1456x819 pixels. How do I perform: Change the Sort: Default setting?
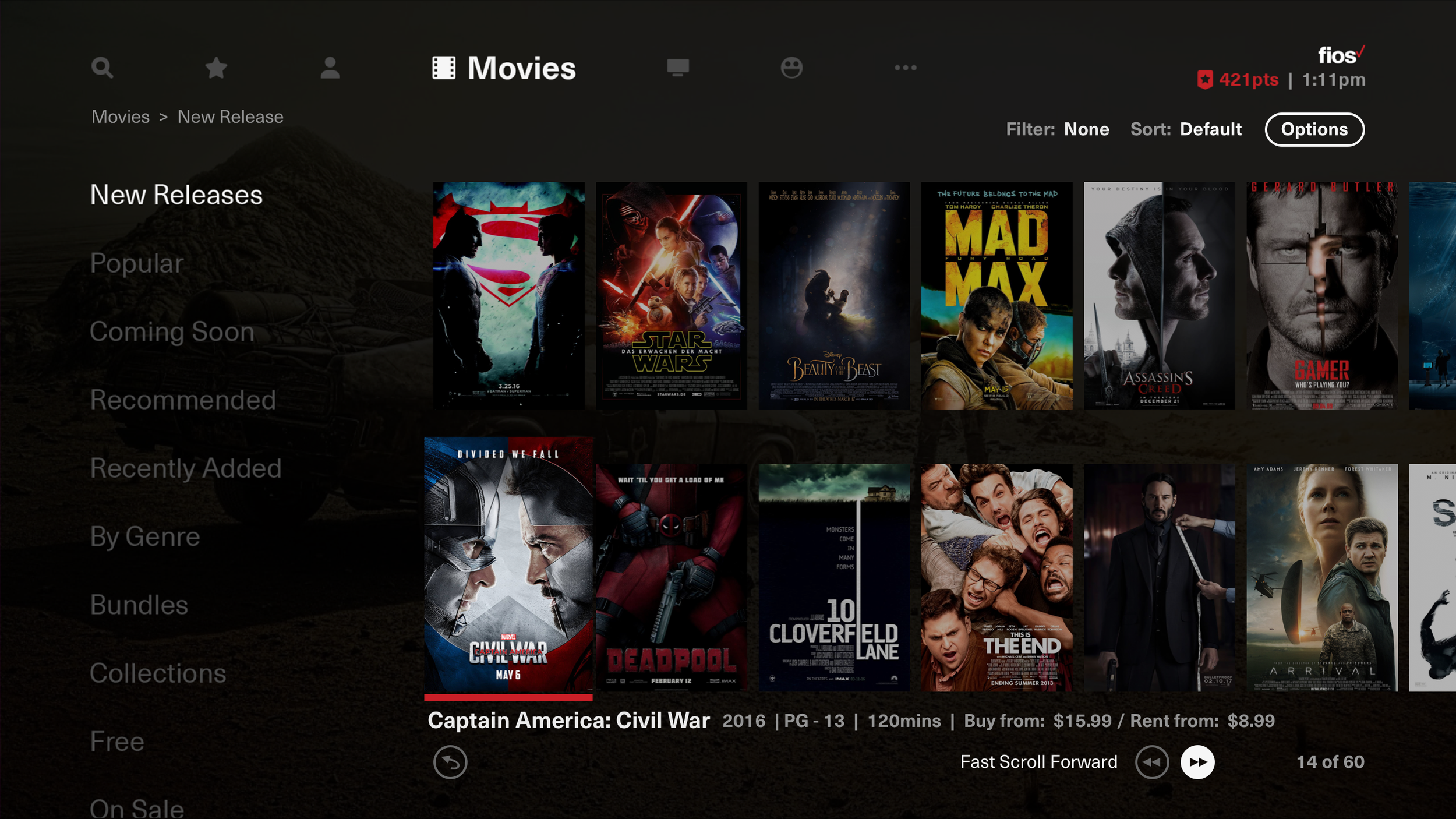[x=1186, y=129]
